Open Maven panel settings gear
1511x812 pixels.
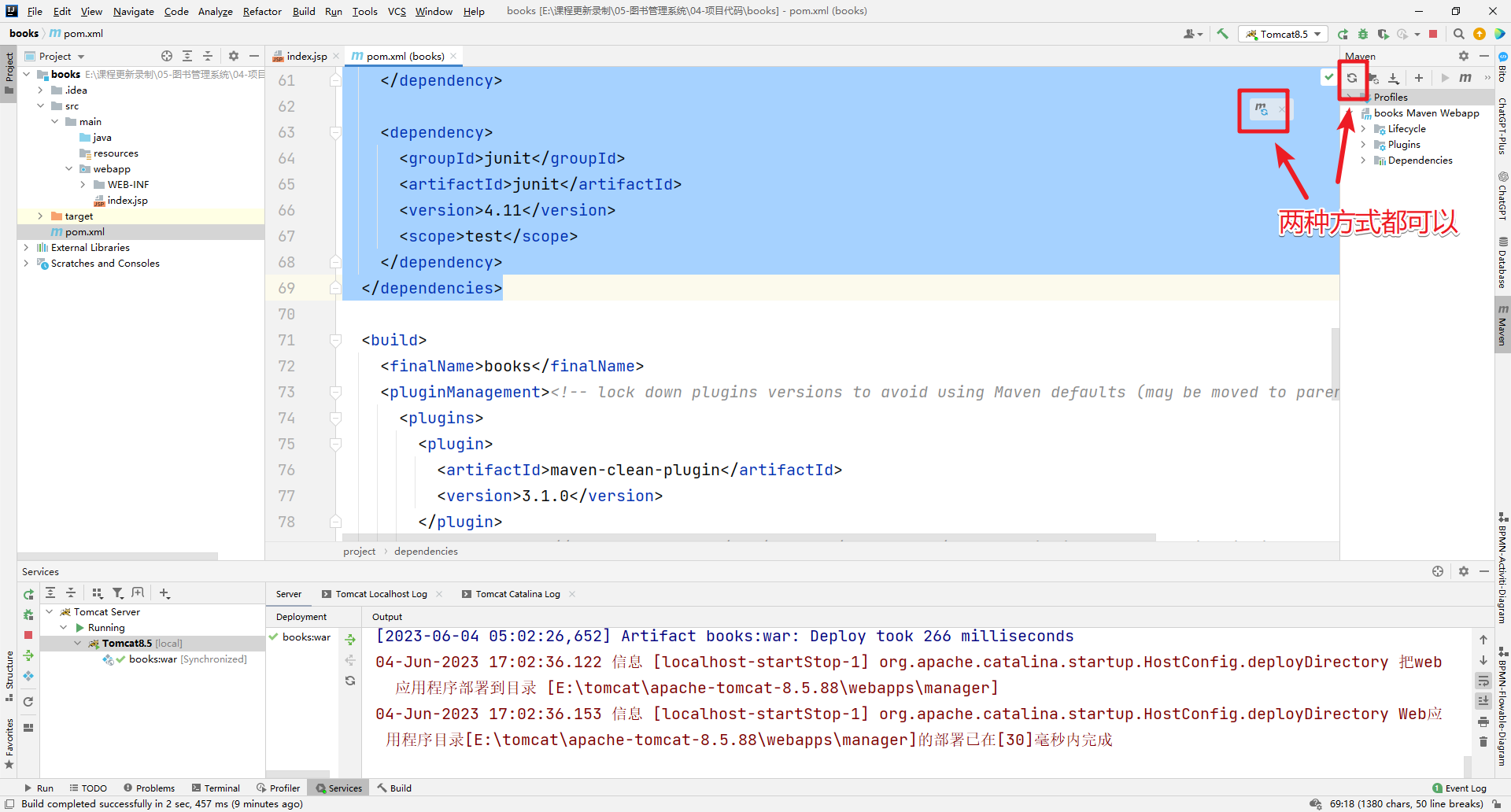[x=1464, y=56]
